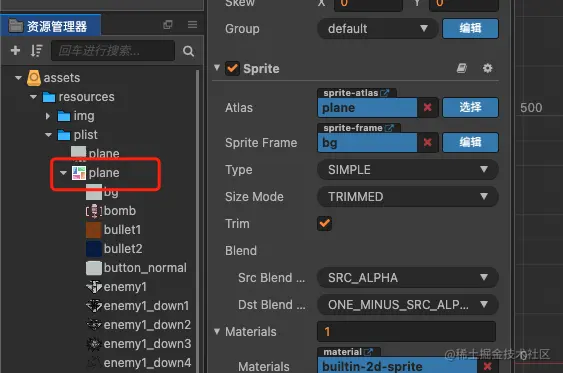Click the Skew Y value field
Image resolution: width=563 pixels, height=373 pixels.
tap(464, 5)
